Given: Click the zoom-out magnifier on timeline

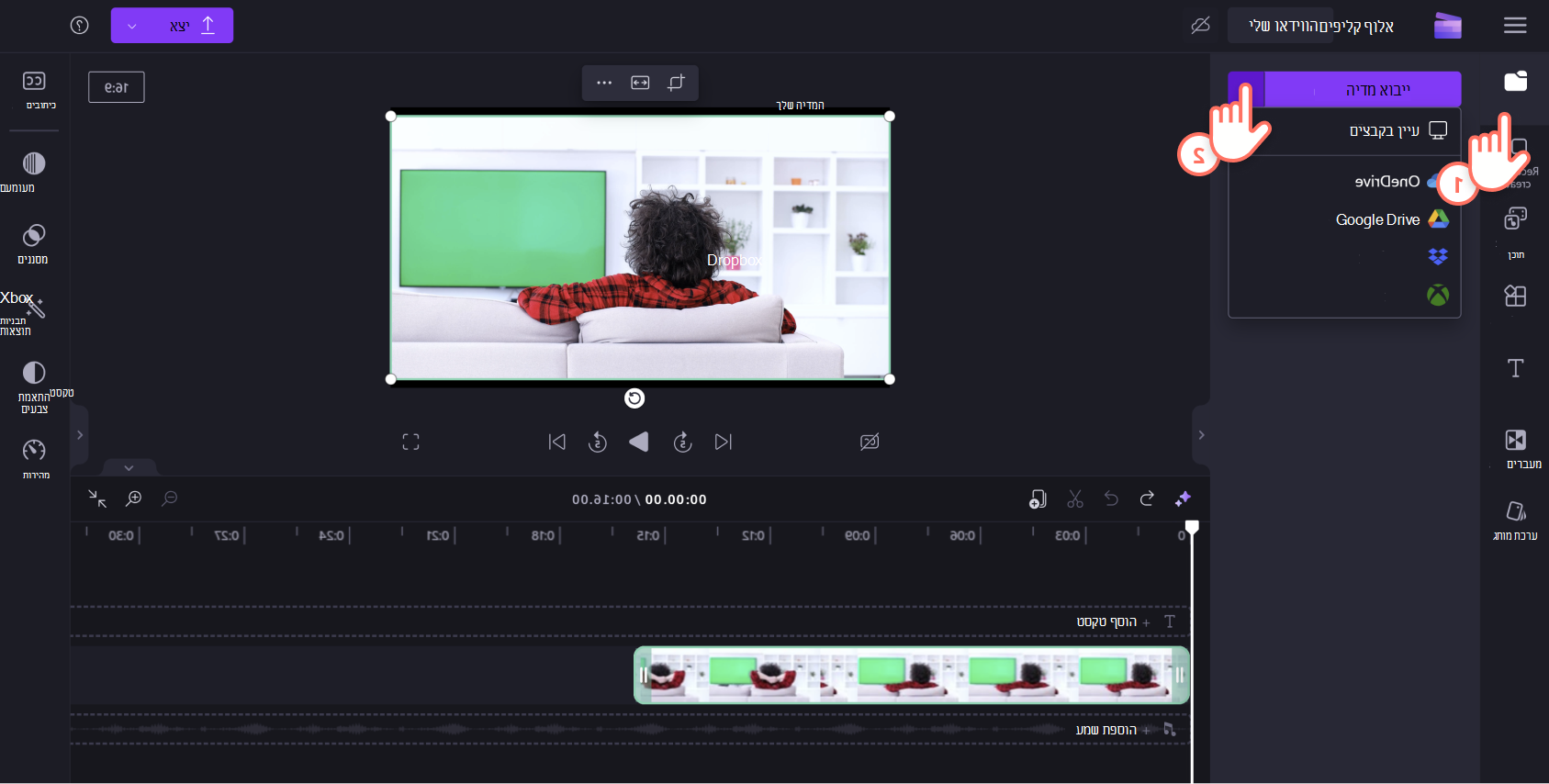Looking at the screenshot, I should [170, 498].
